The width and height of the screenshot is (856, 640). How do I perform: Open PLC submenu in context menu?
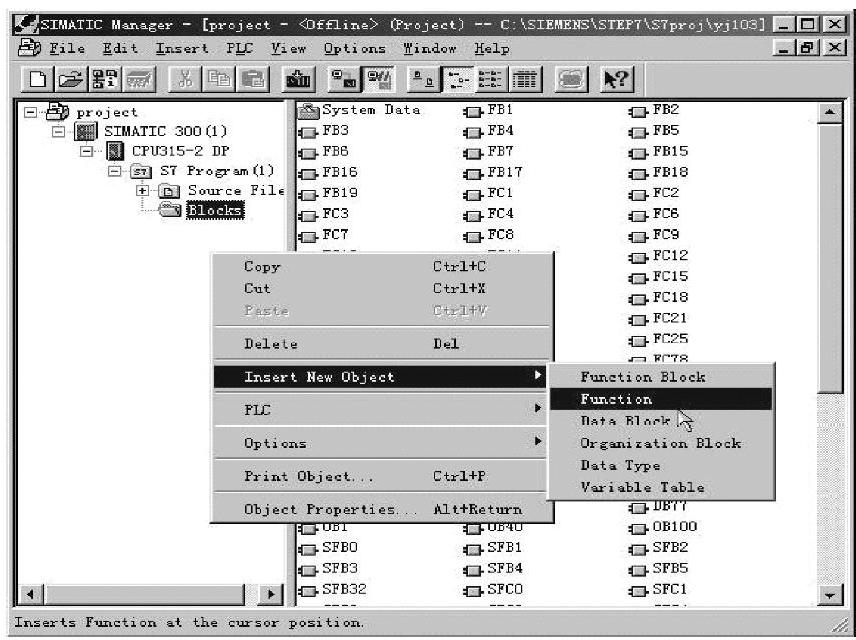(x=382, y=410)
